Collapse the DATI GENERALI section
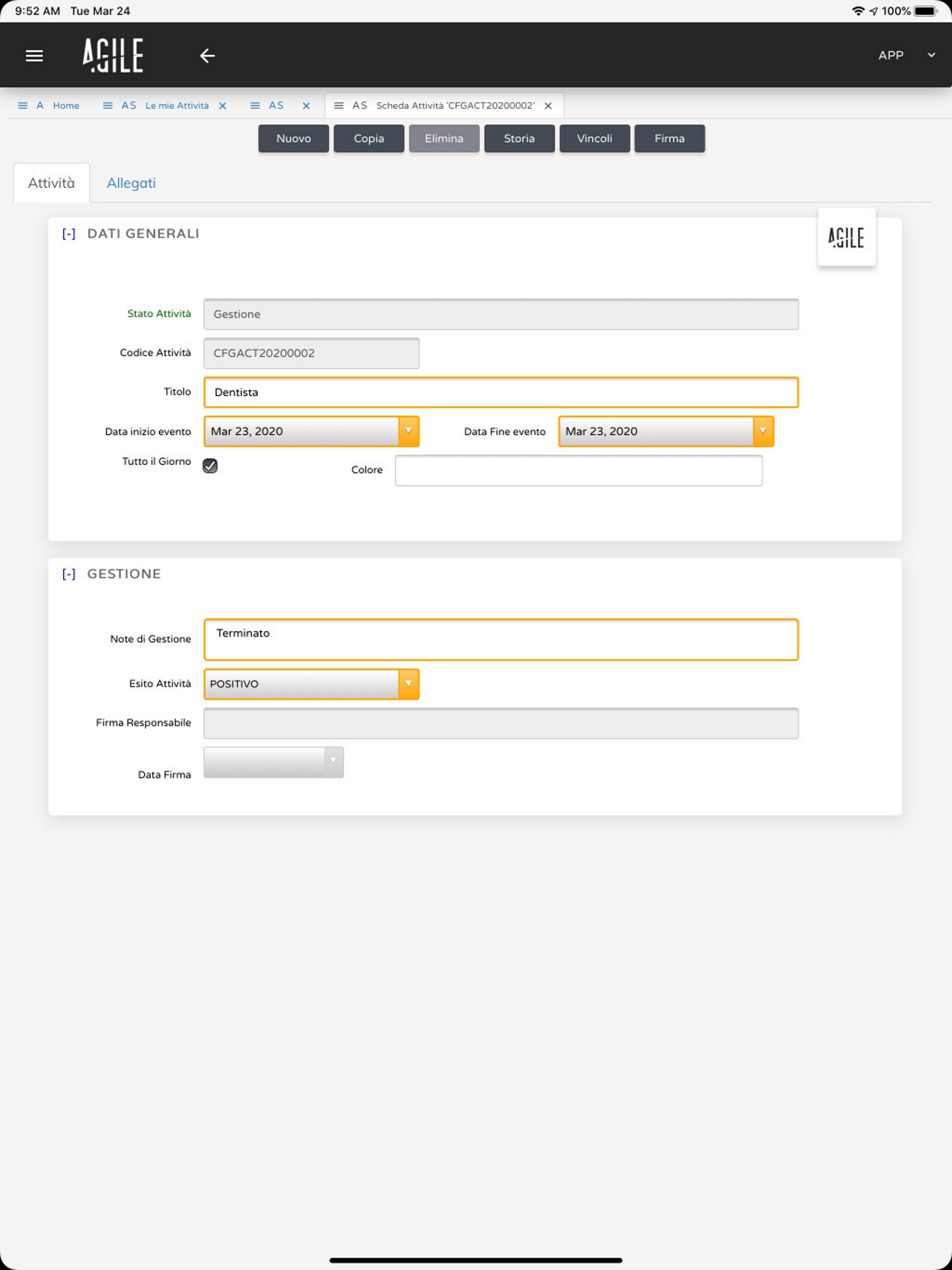This screenshot has height=1270, width=952. pos(69,234)
